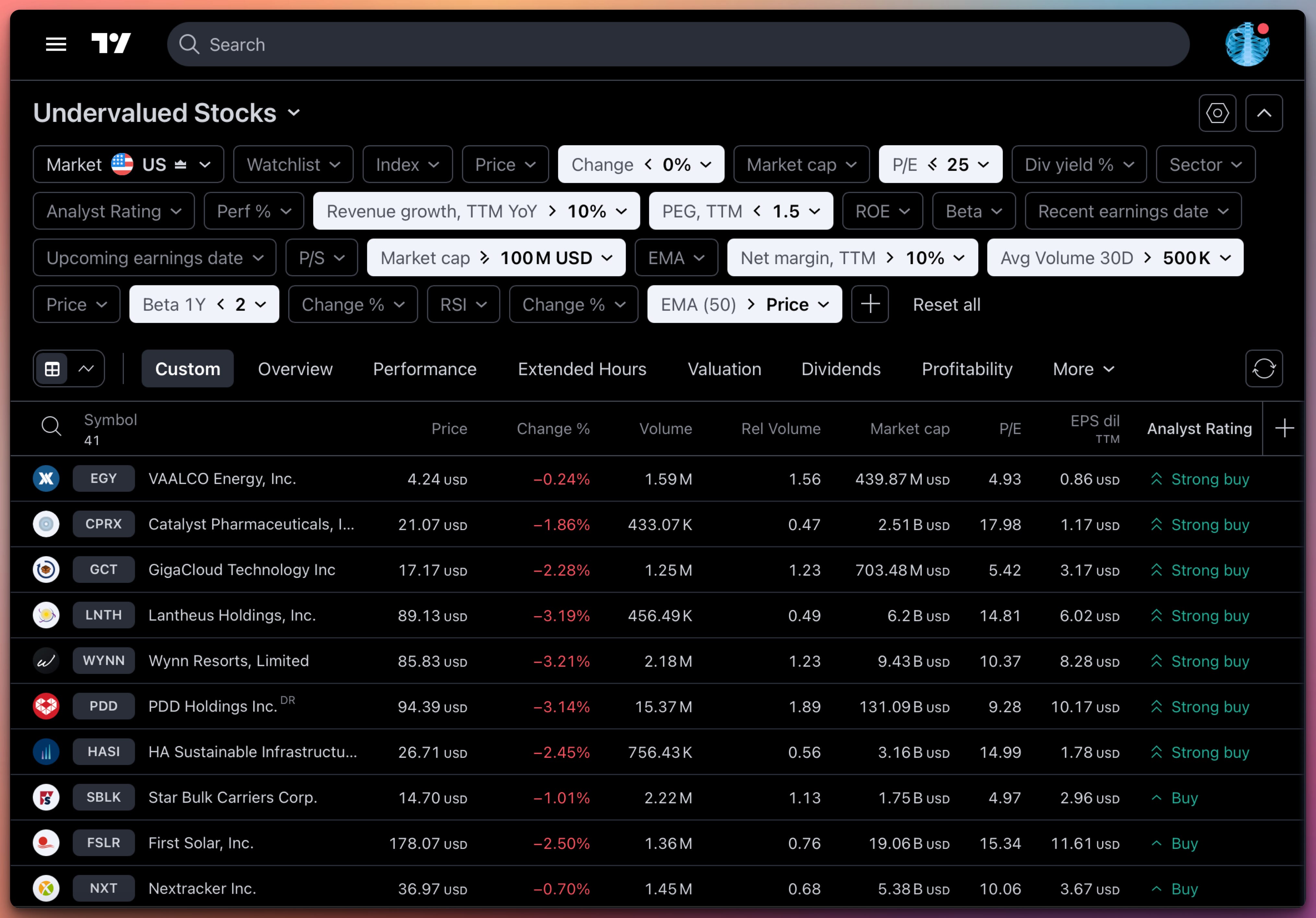Open screener settings hexagon icon

pyautogui.click(x=1217, y=113)
